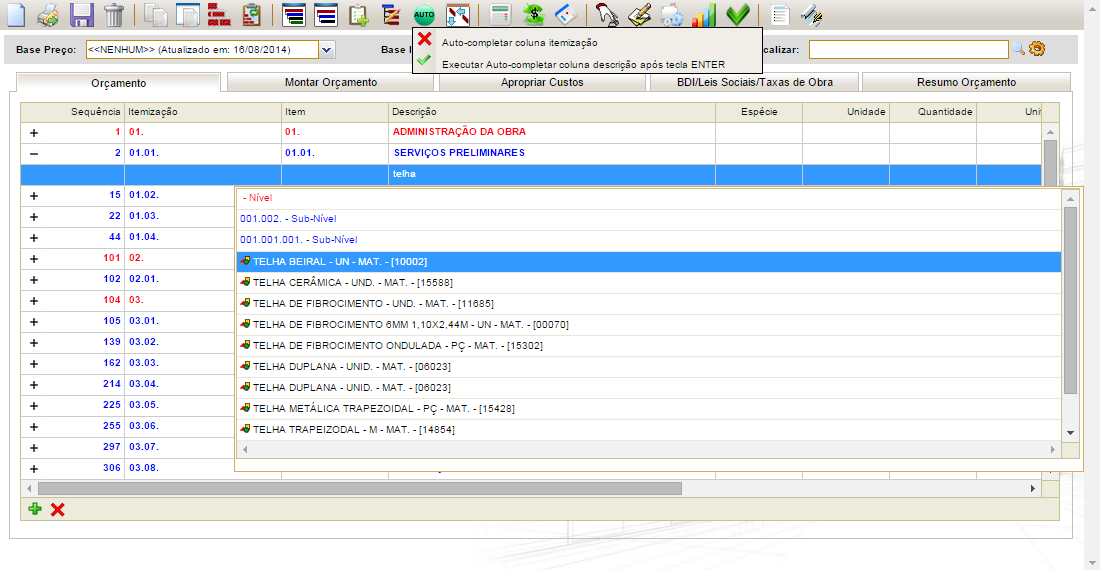Choose TELHA DE FIBROCIMENTO 6MM [00070] suggestion
1100x570 pixels.
[x=649, y=325]
